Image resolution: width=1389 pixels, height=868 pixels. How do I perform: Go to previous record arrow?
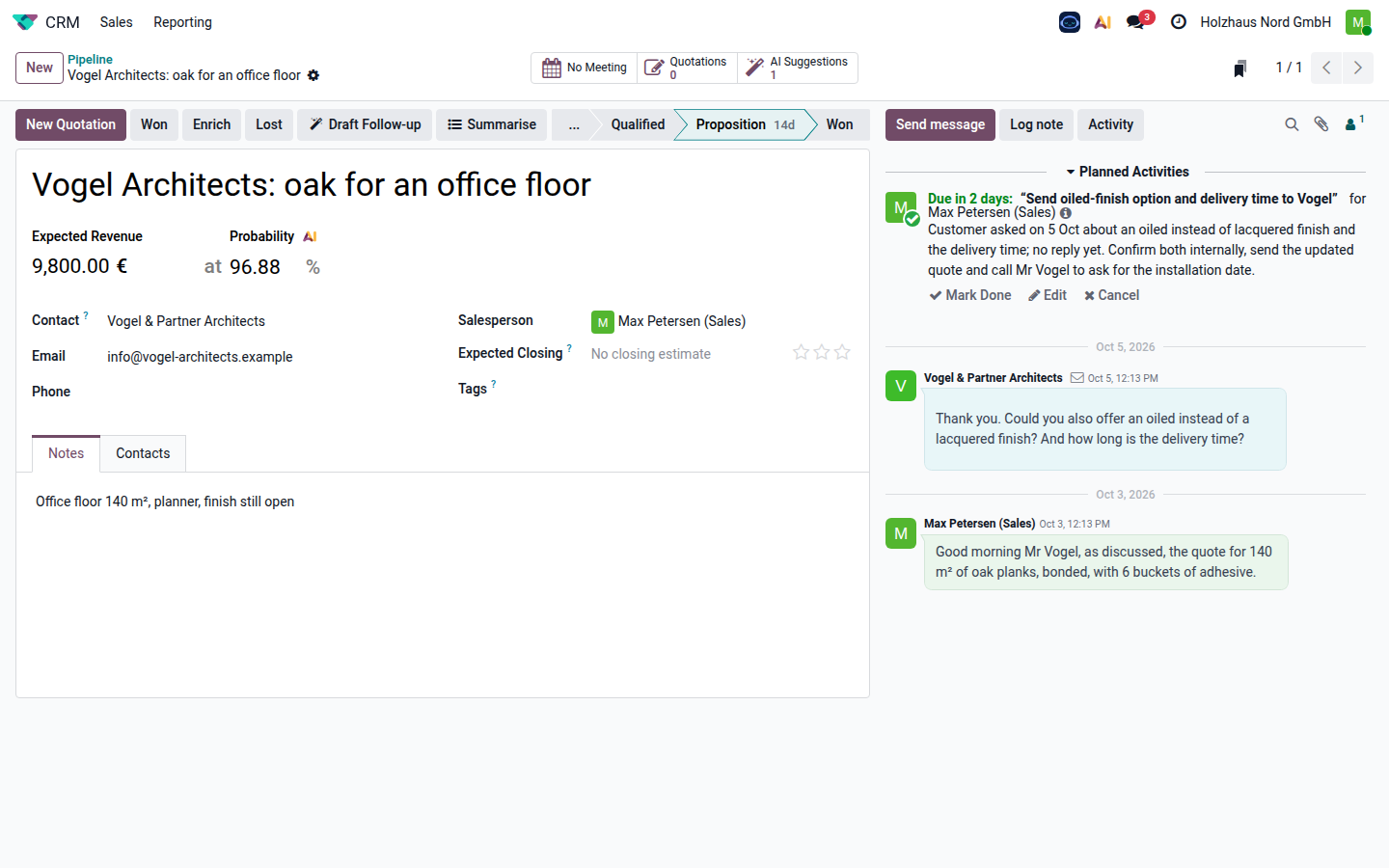tap(1326, 68)
